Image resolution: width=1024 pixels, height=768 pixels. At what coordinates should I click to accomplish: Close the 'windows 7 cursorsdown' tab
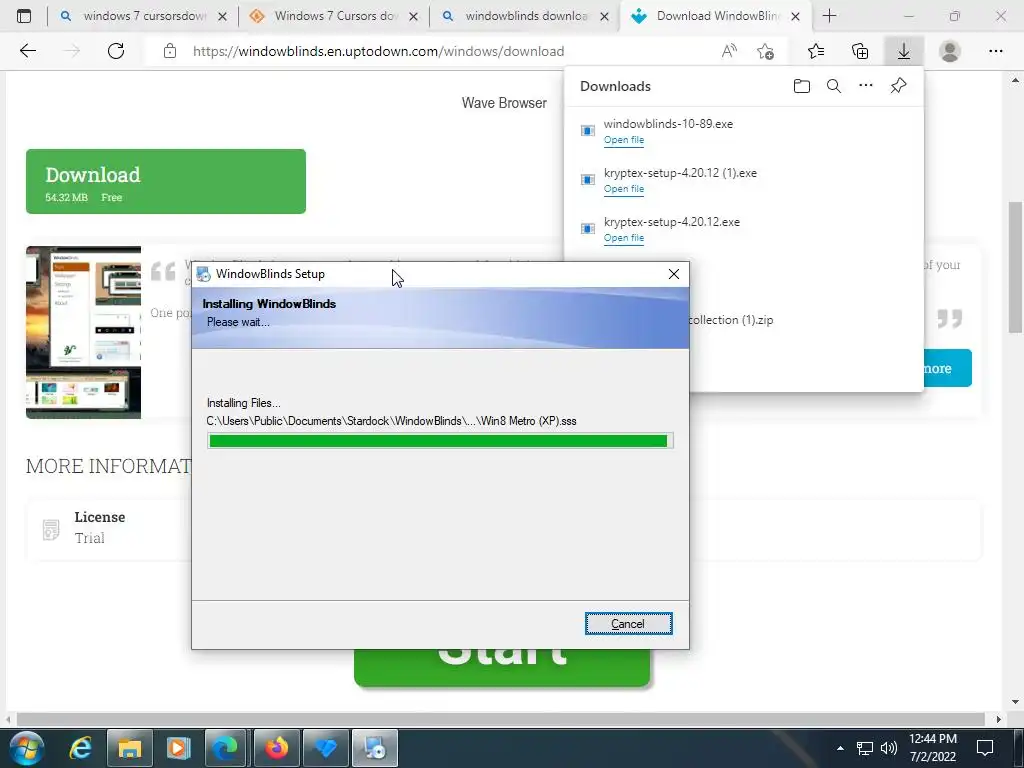click(222, 16)
